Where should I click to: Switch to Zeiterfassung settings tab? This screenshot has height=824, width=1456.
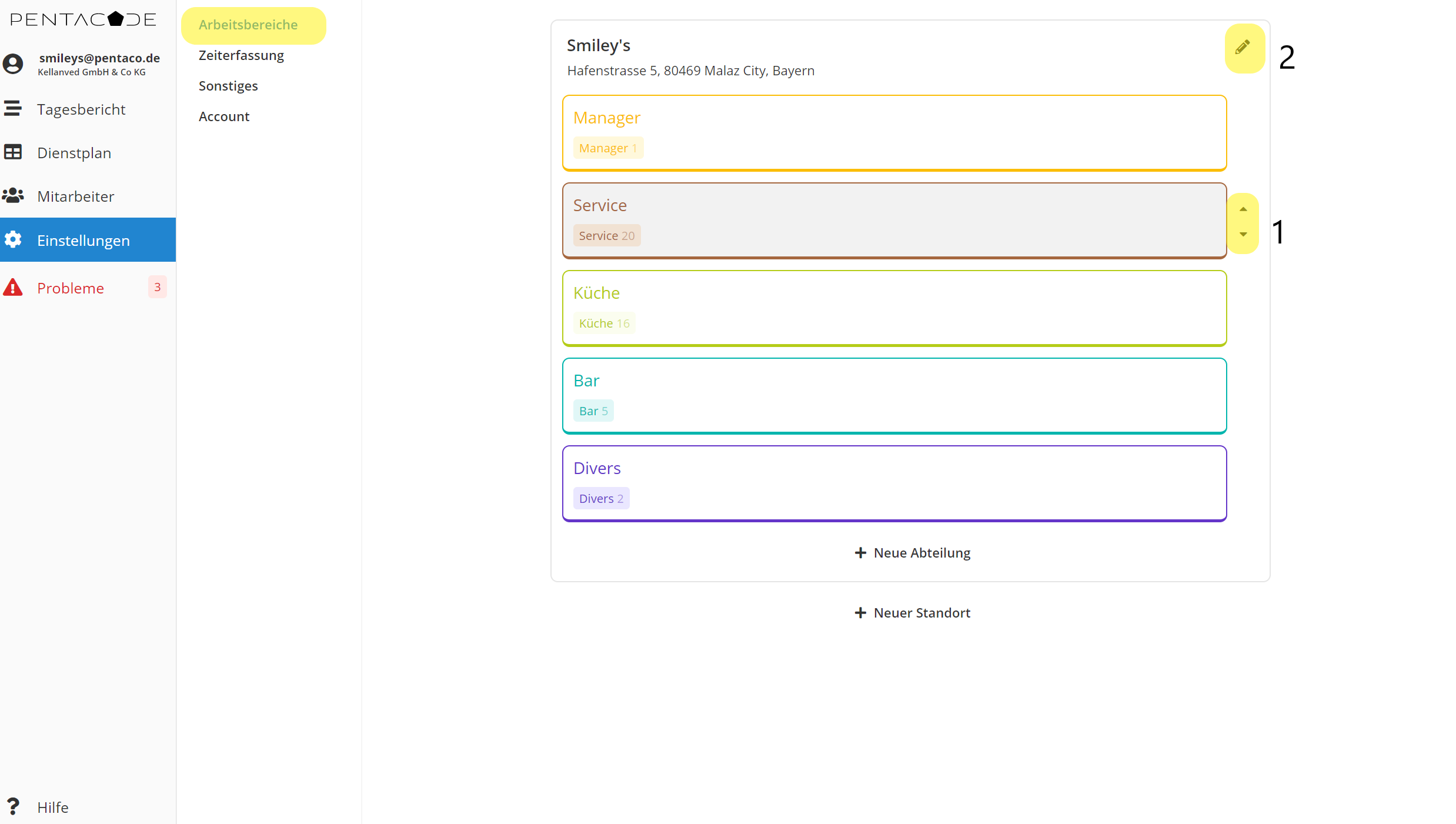point(241,55)
